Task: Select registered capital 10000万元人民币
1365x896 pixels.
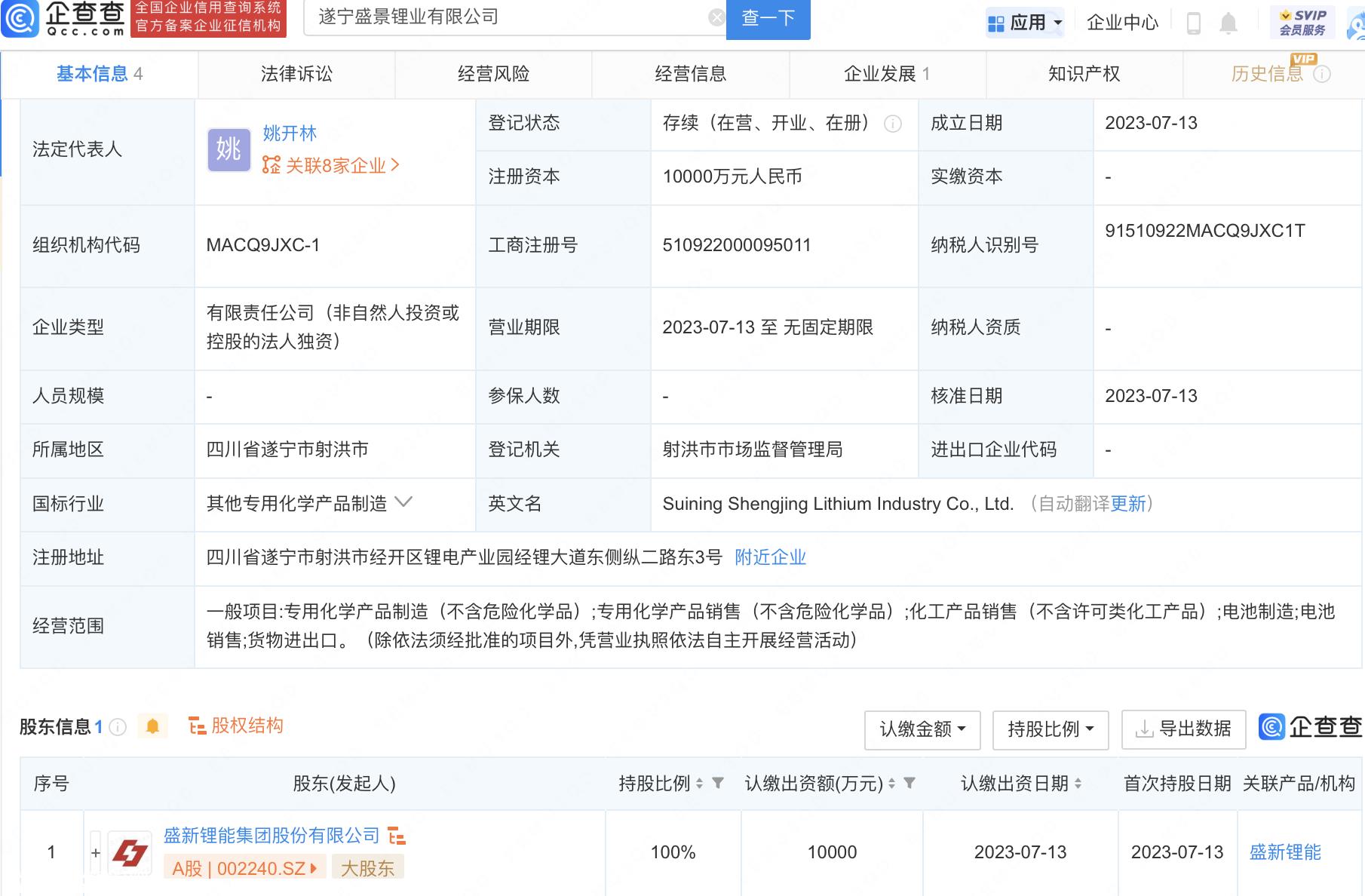Action: (732, 176)
